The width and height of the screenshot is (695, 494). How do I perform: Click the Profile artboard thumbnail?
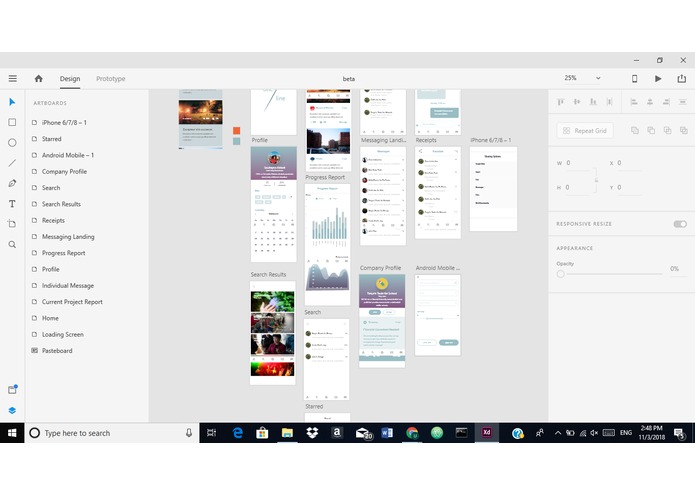click(273, 204)
